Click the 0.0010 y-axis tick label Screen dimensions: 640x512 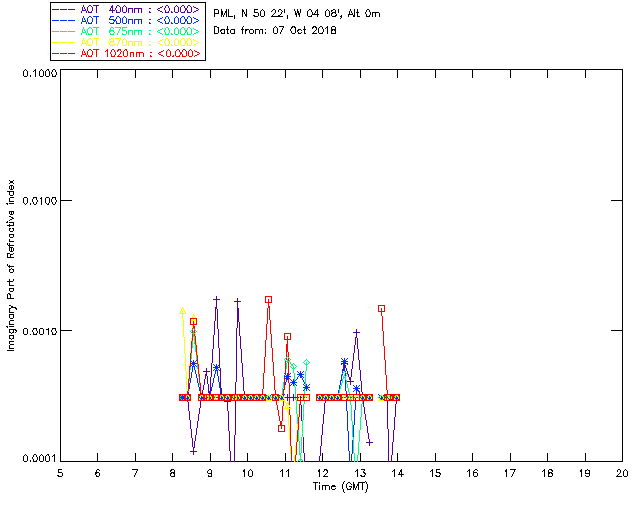coord(37,330)
